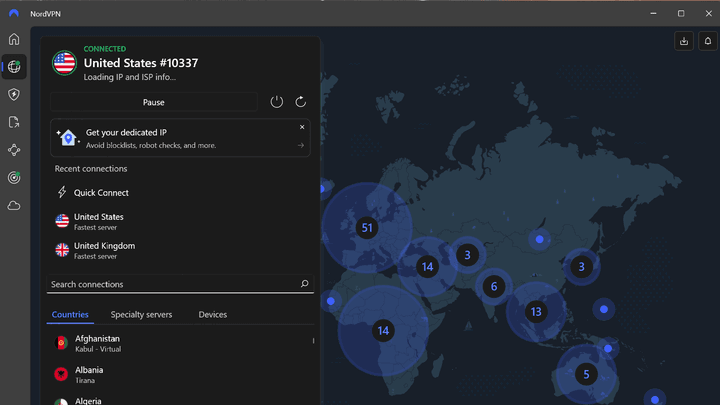720x405 pixels.
Task: Switch to Specialty servers tab
Action: tap(141, 315)
